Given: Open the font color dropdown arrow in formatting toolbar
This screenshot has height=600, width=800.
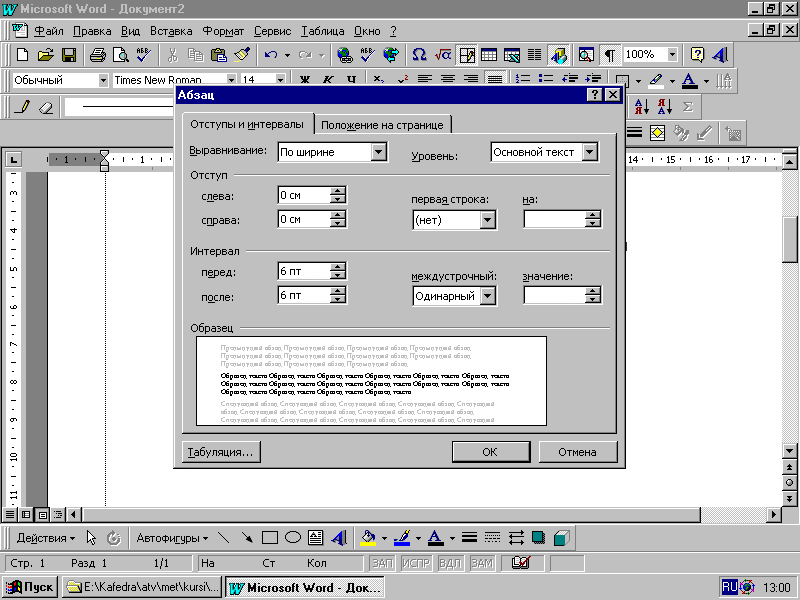Looking at the screenshot, I should [707, 81].
